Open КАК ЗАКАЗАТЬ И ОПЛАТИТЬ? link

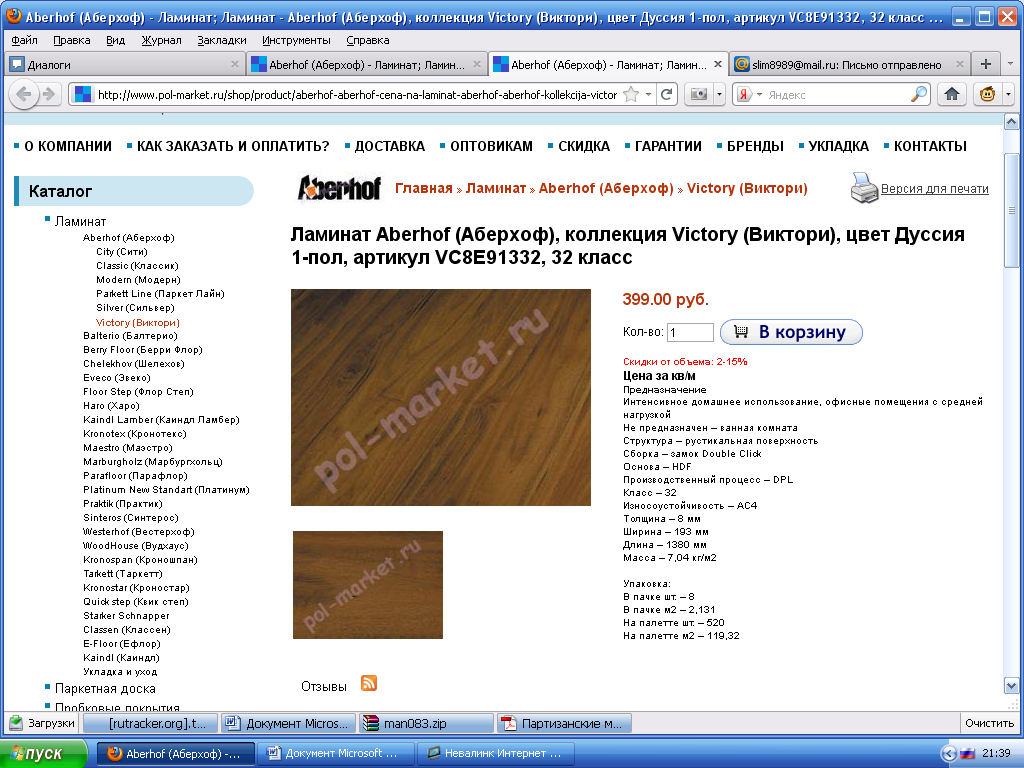233,146
